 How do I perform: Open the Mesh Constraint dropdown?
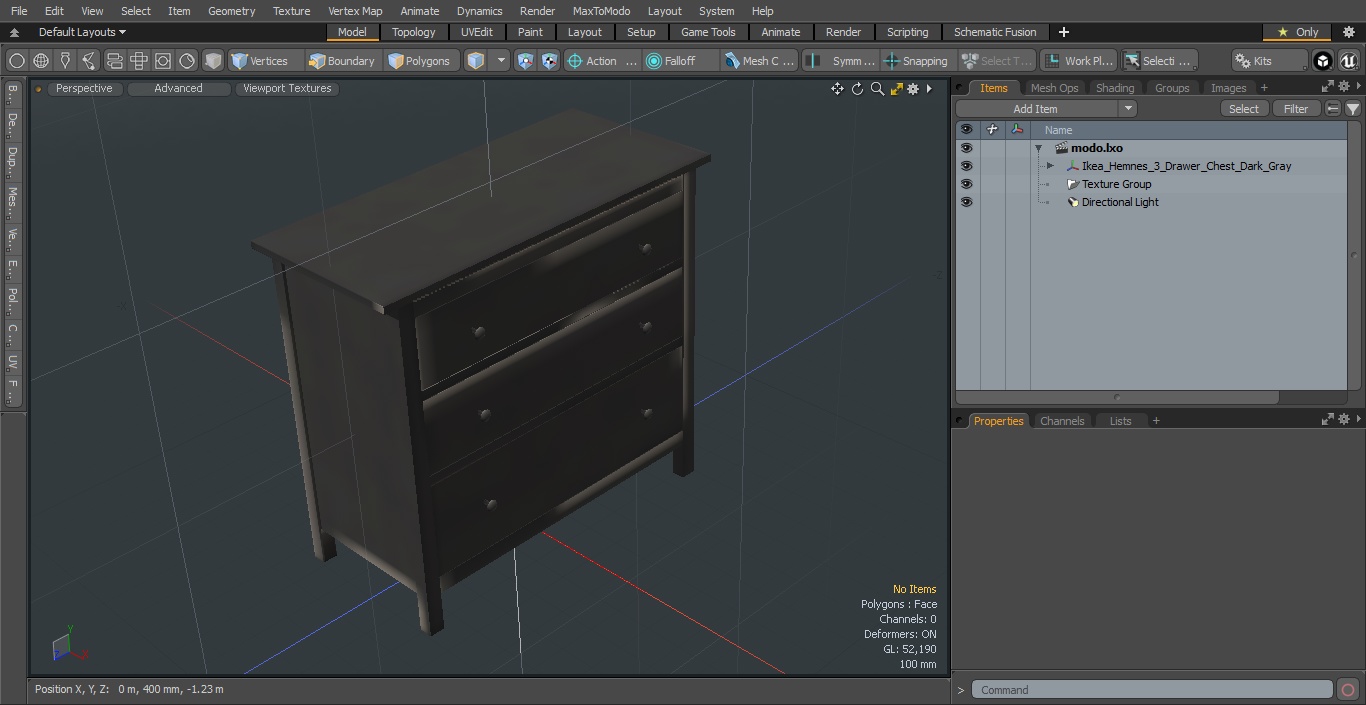(x=760, y=61)
